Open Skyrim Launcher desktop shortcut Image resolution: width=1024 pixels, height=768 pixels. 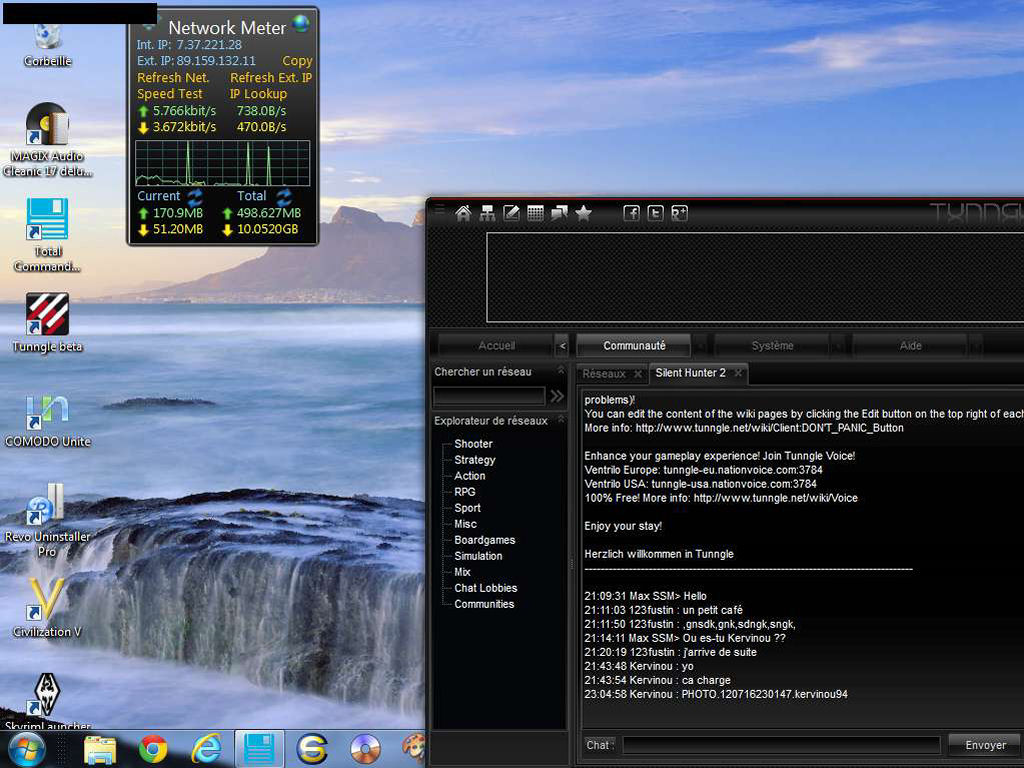(x=47, y=702)
